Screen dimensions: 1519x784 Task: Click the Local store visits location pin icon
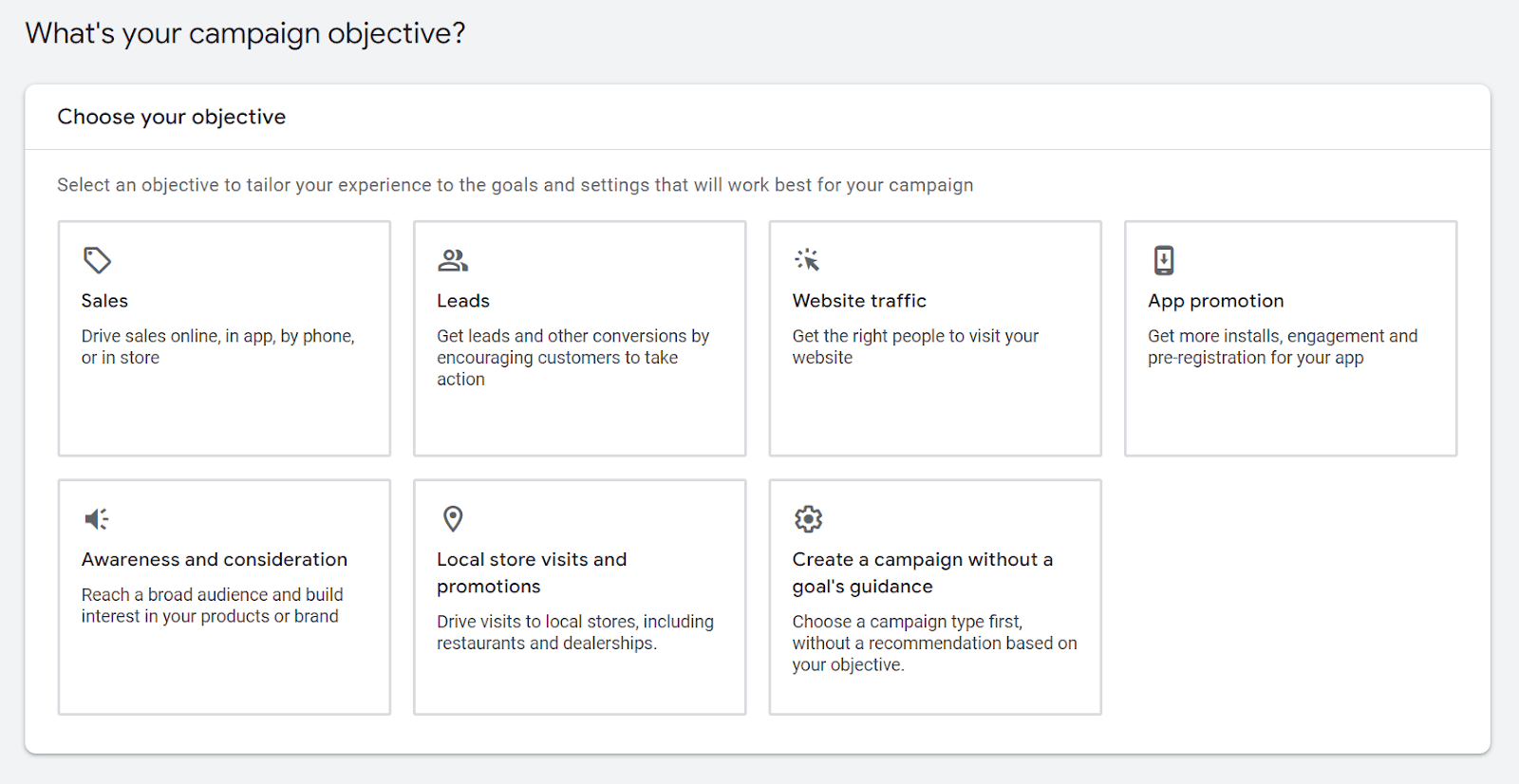click(452, 518)
